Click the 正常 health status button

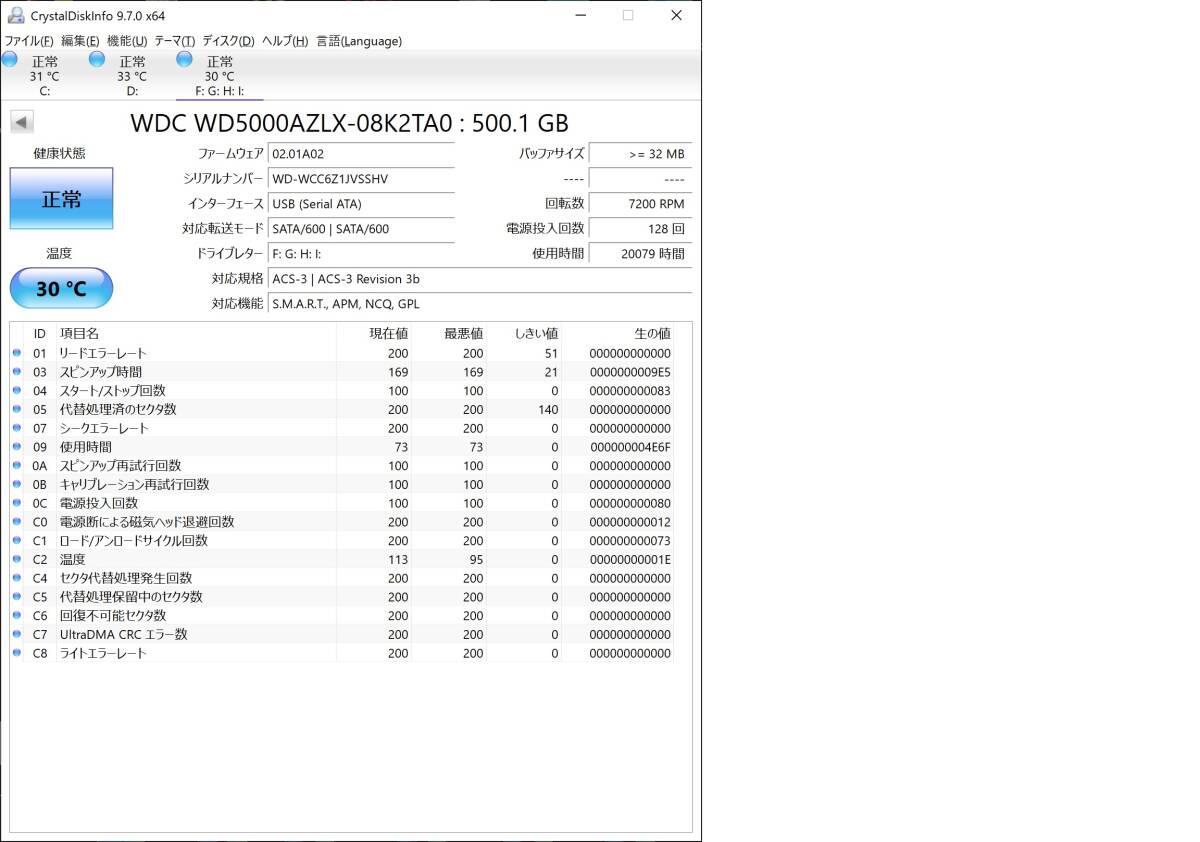pos(61,198)
